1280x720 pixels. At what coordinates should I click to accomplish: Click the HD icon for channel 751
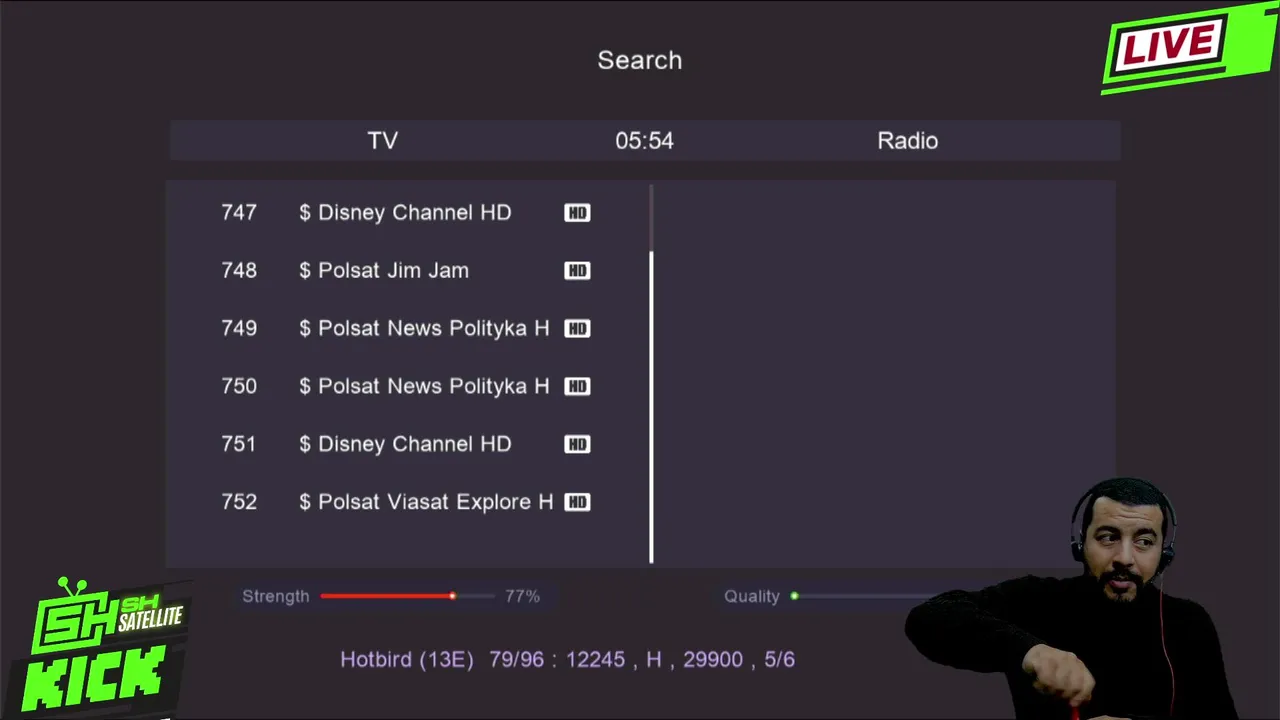click(x=577, y=445)
